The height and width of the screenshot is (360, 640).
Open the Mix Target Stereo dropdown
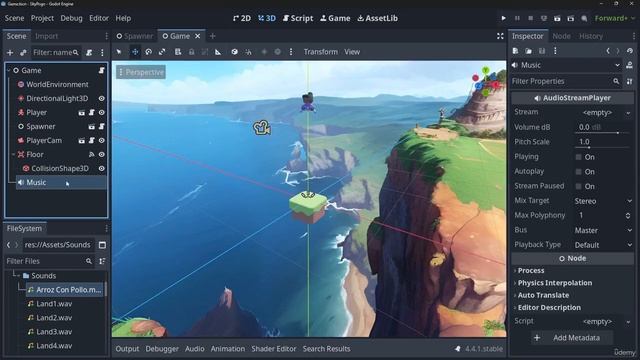(604, 201)
